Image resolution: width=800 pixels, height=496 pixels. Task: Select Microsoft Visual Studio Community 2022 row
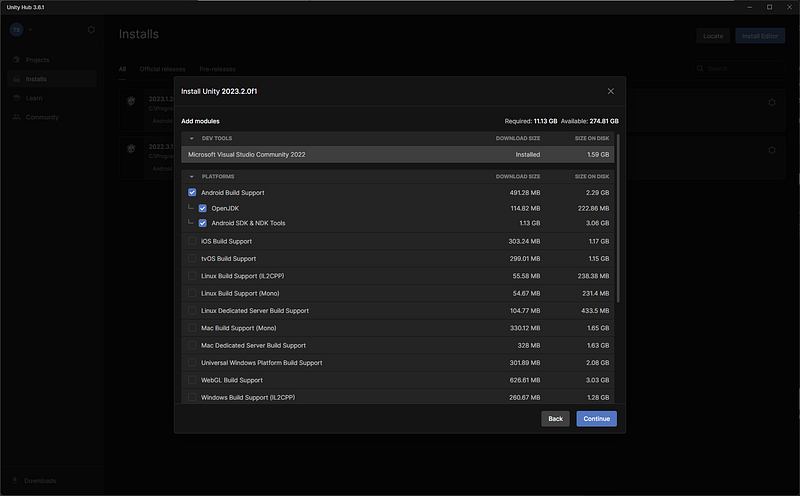pyautogui.click(x=397, y=154)
